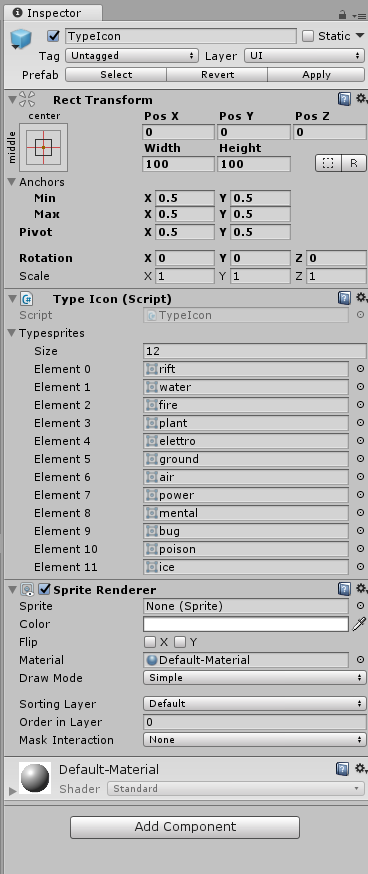The image size is (368, 874).
Task: Open the Layer dropdown showing UI
Action: tap(304, 55)
